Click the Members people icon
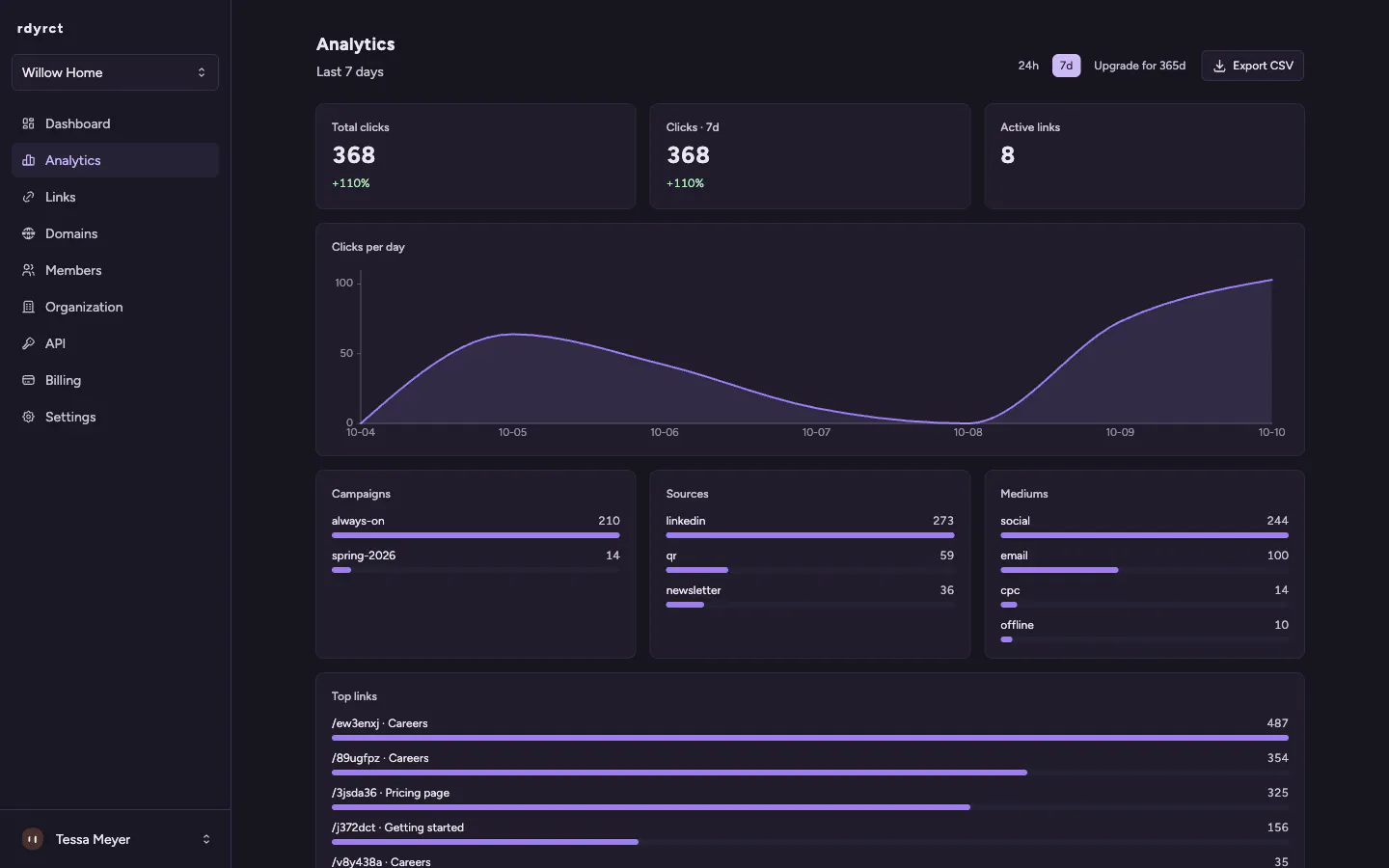The width and height of the screenshot is (1389, 868). pos(28,270)
